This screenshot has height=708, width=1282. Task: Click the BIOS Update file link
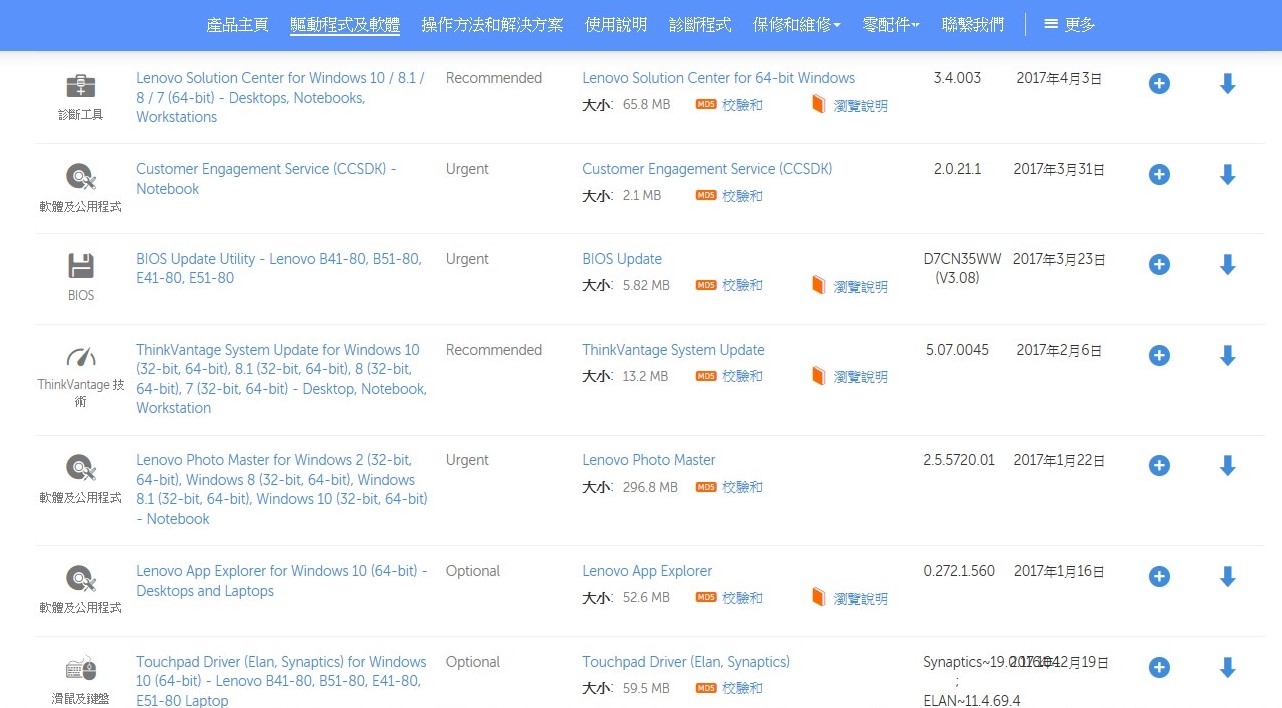tap(622, 259)
